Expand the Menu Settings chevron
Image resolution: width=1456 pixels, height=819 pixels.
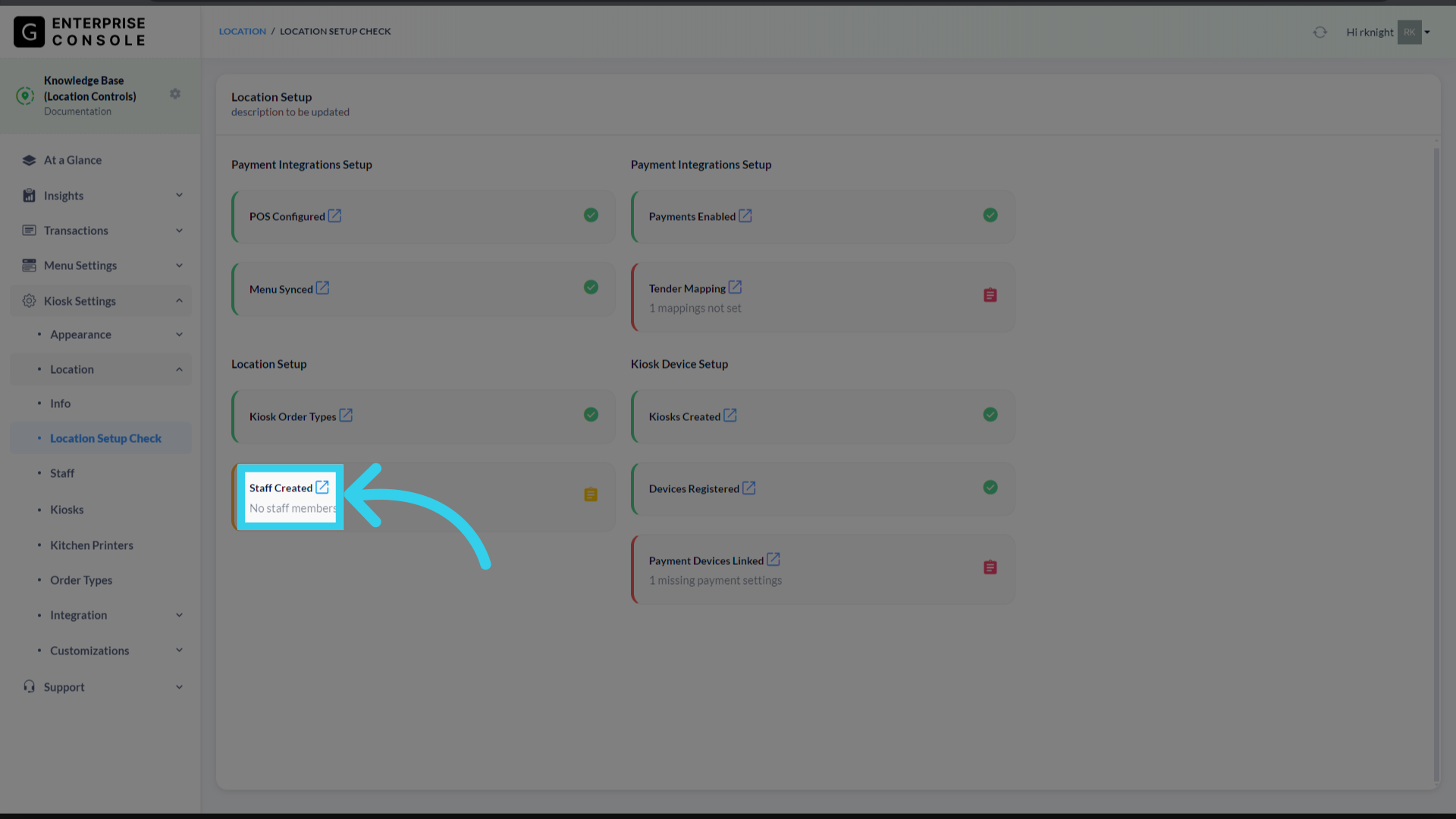point(180,265)
